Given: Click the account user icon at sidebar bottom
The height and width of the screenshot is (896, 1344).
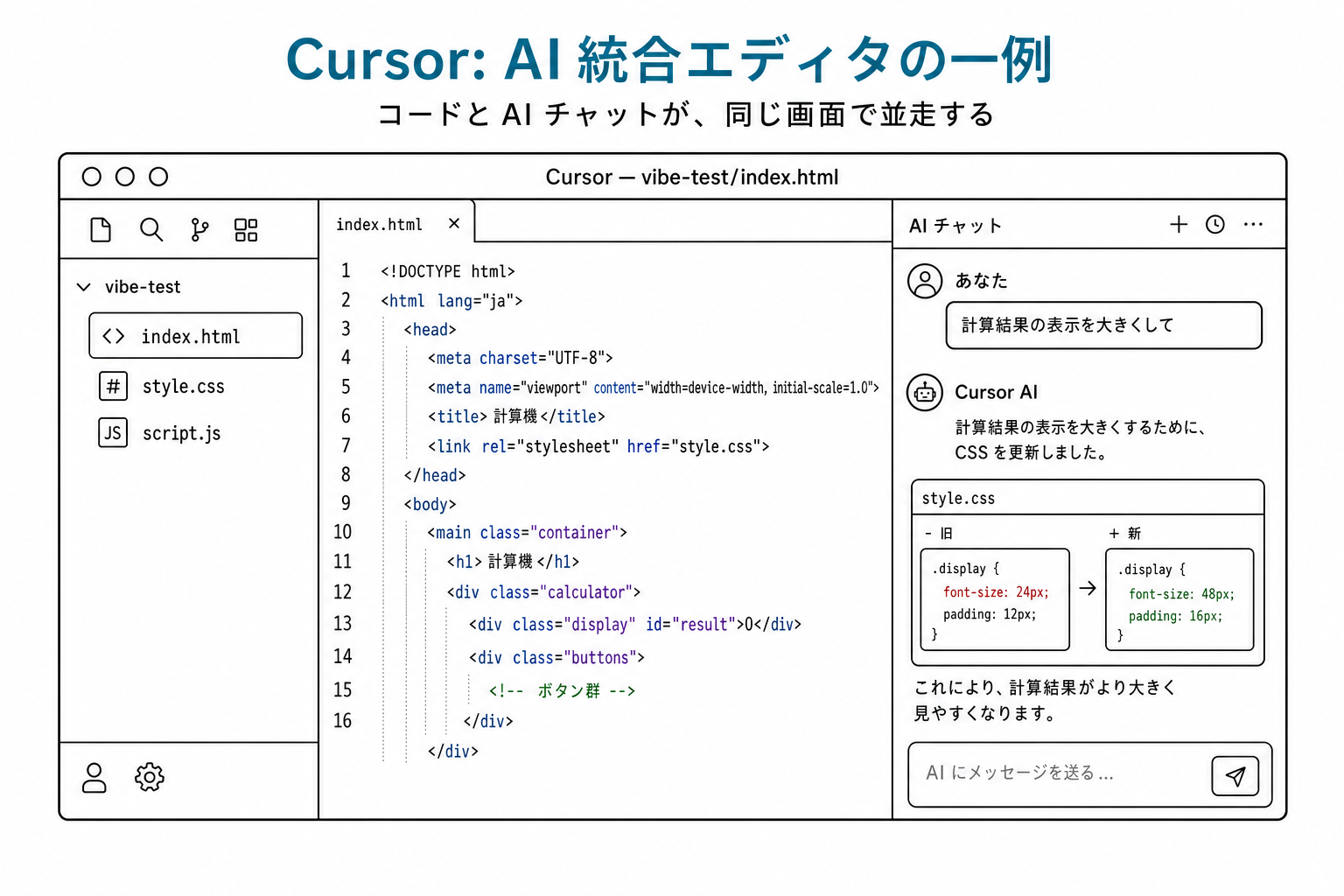Looking at the screenshot, I should pyautogui.click(x=94, y=777).
